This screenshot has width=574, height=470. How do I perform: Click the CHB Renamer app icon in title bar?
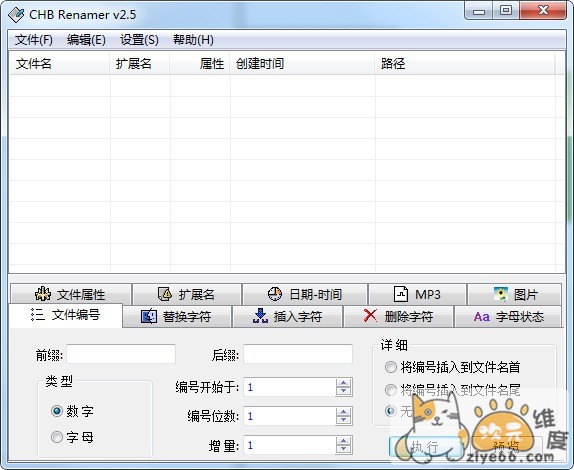point(16,15)
